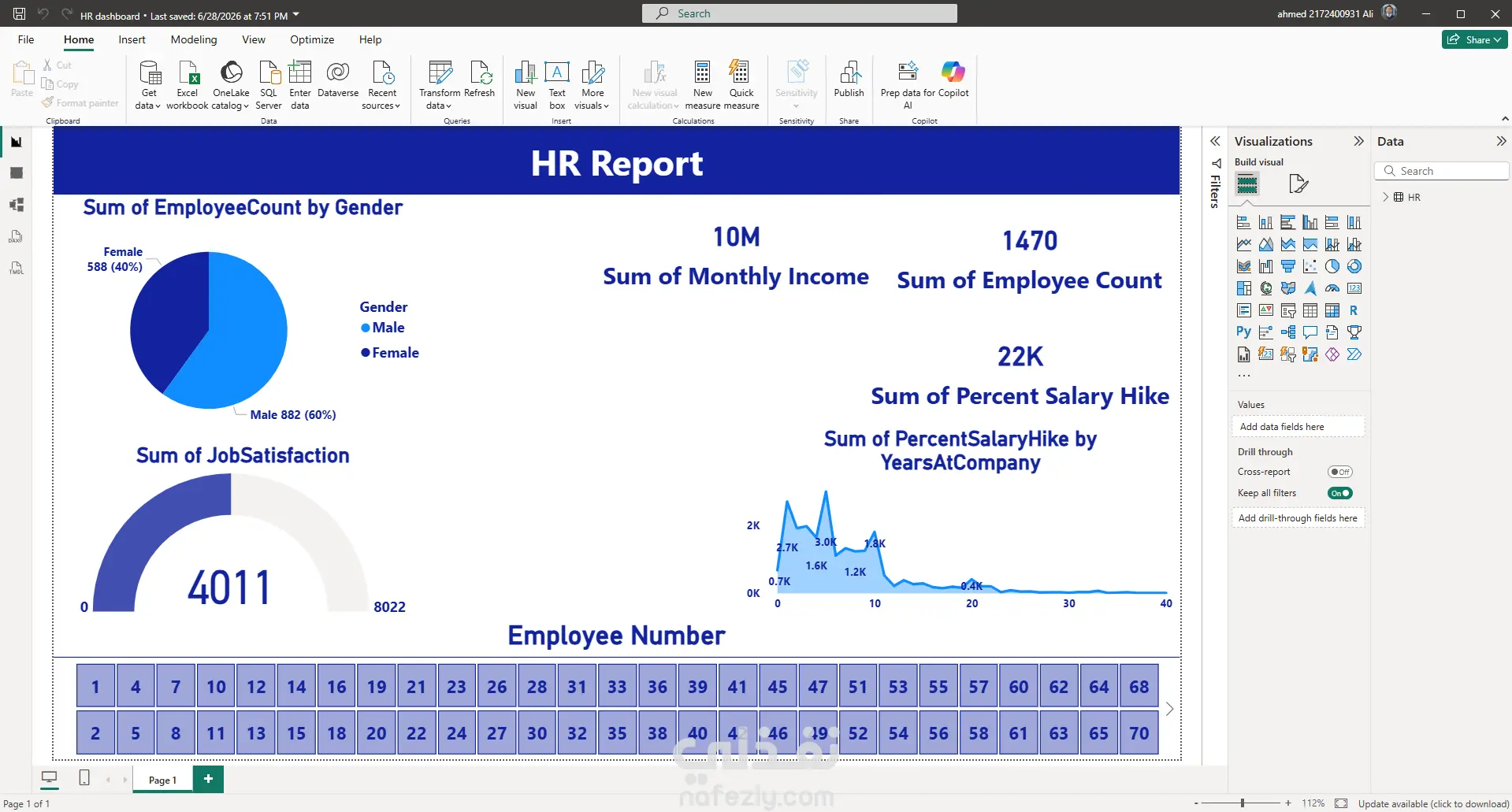
Task: Open the Modeling ribbon tab
Action: [193, 39]
